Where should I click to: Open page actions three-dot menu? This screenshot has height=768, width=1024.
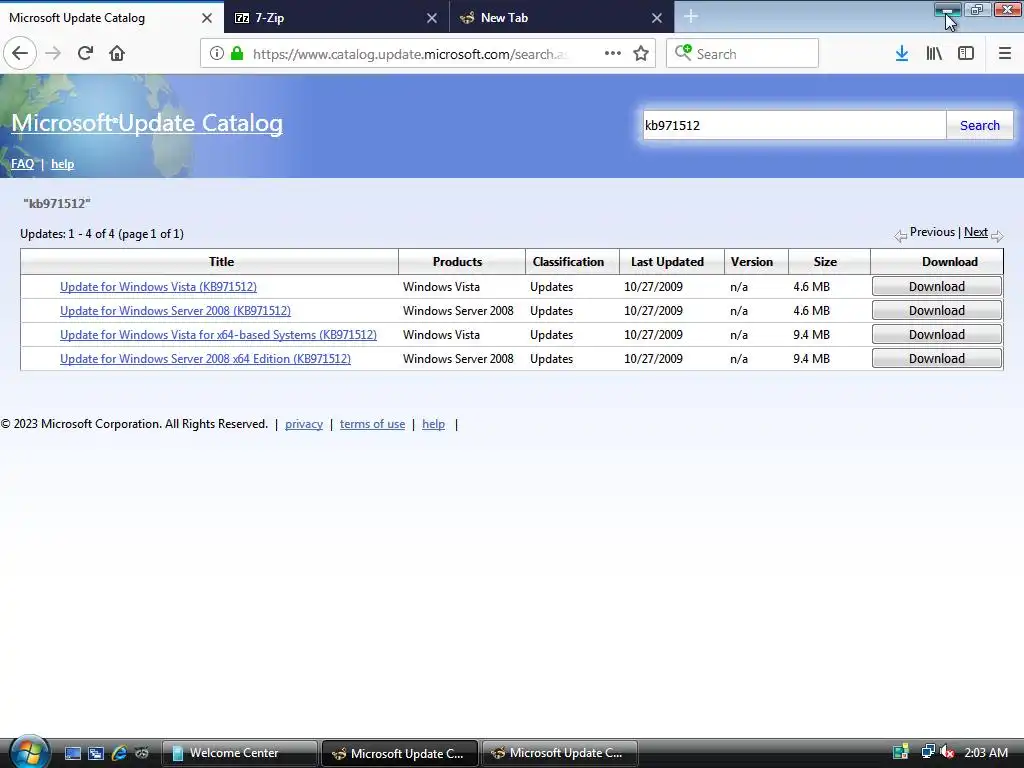point(613,53)
